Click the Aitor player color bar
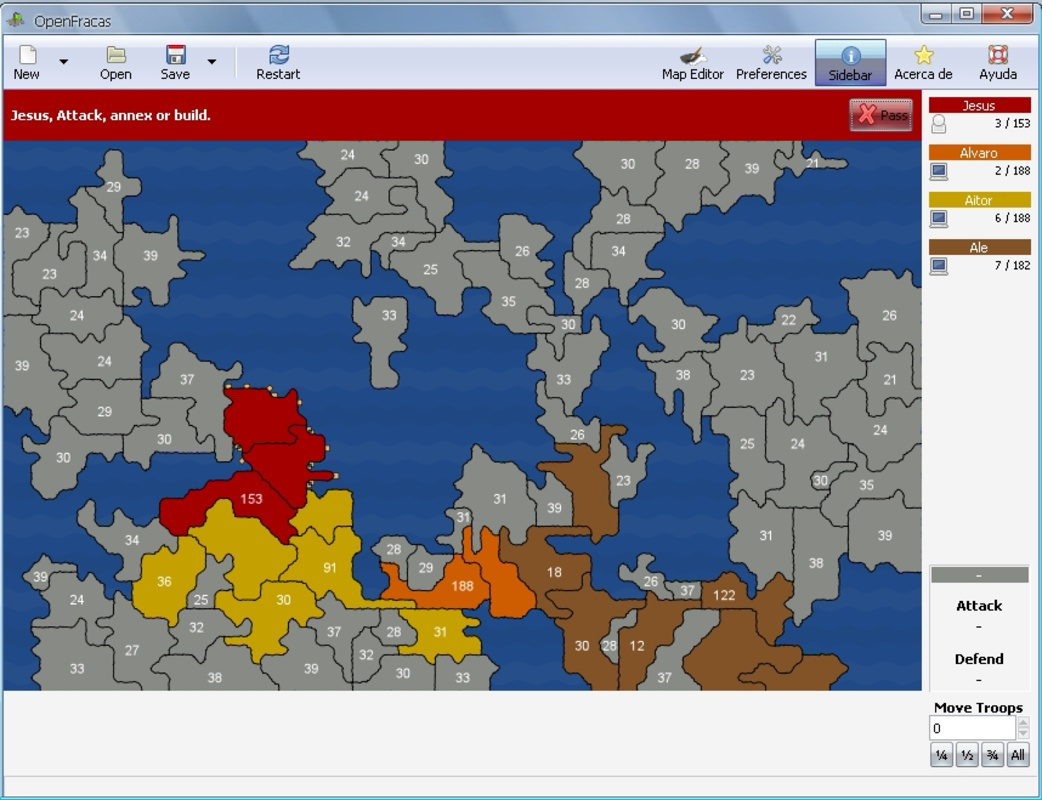 tap(980, 200)
